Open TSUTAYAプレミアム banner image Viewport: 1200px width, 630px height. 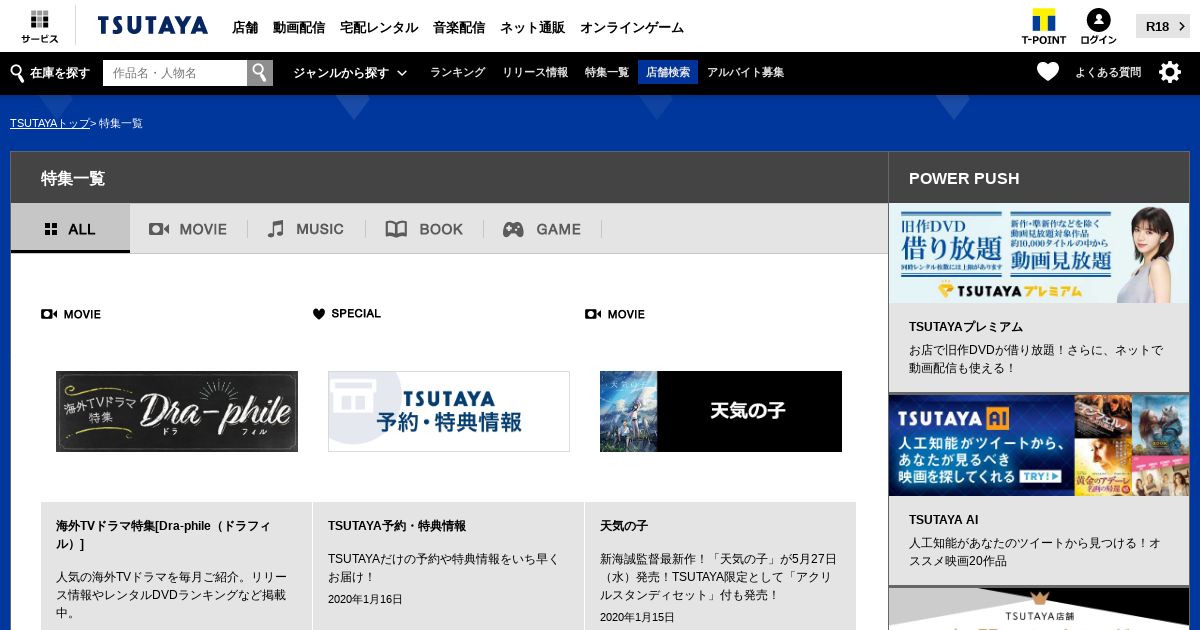point(1039,253)
